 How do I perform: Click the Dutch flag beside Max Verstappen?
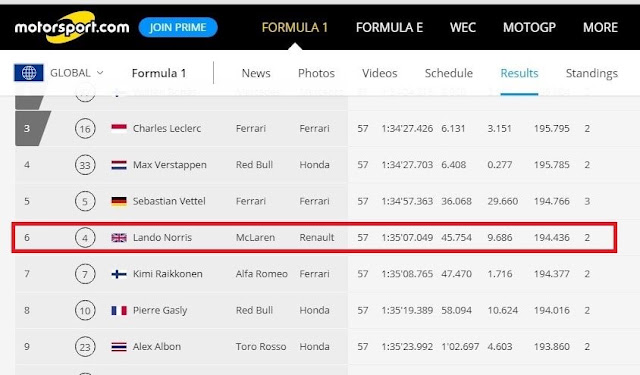click(119, 165)
